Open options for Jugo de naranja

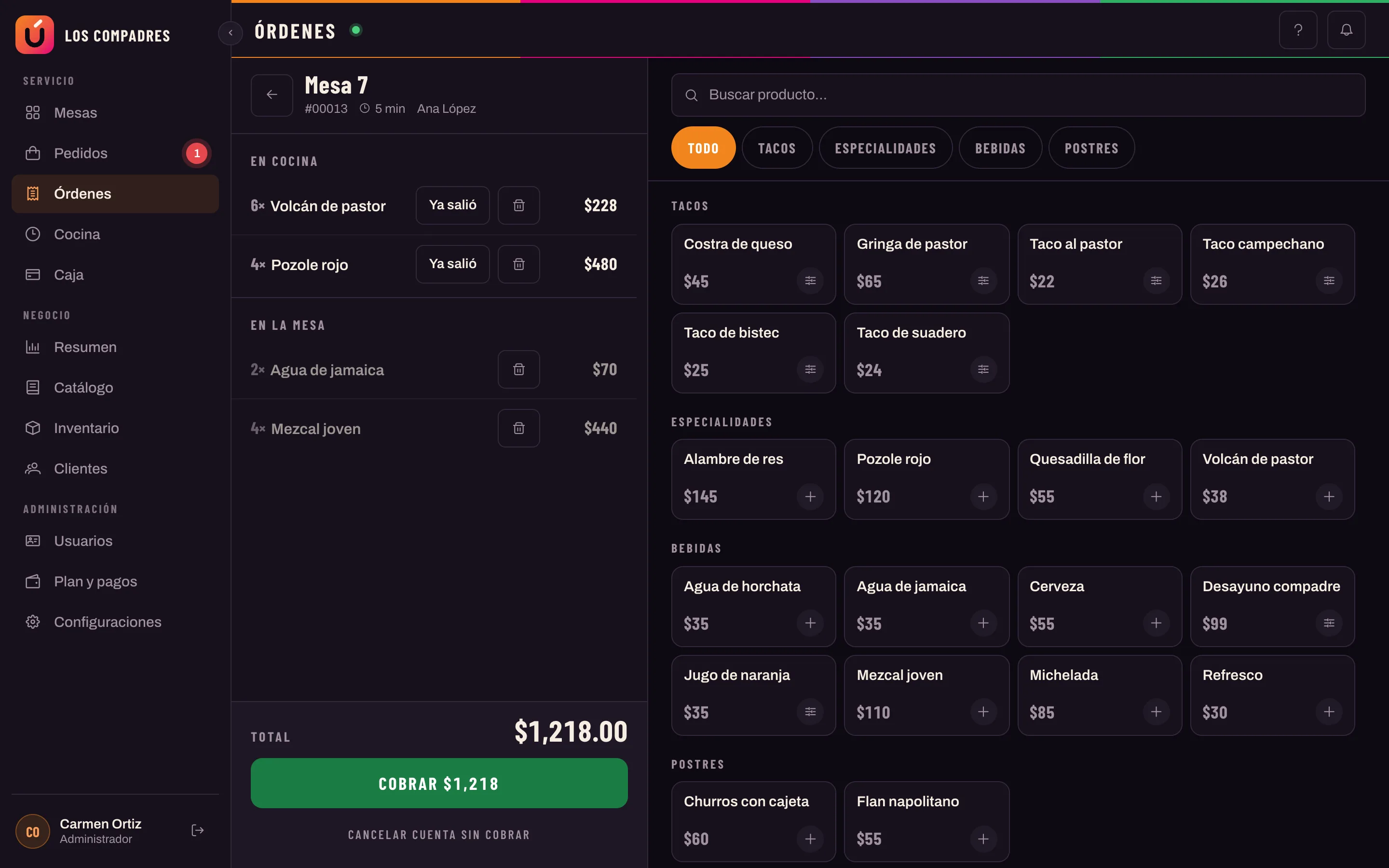(x=810, y=712)
